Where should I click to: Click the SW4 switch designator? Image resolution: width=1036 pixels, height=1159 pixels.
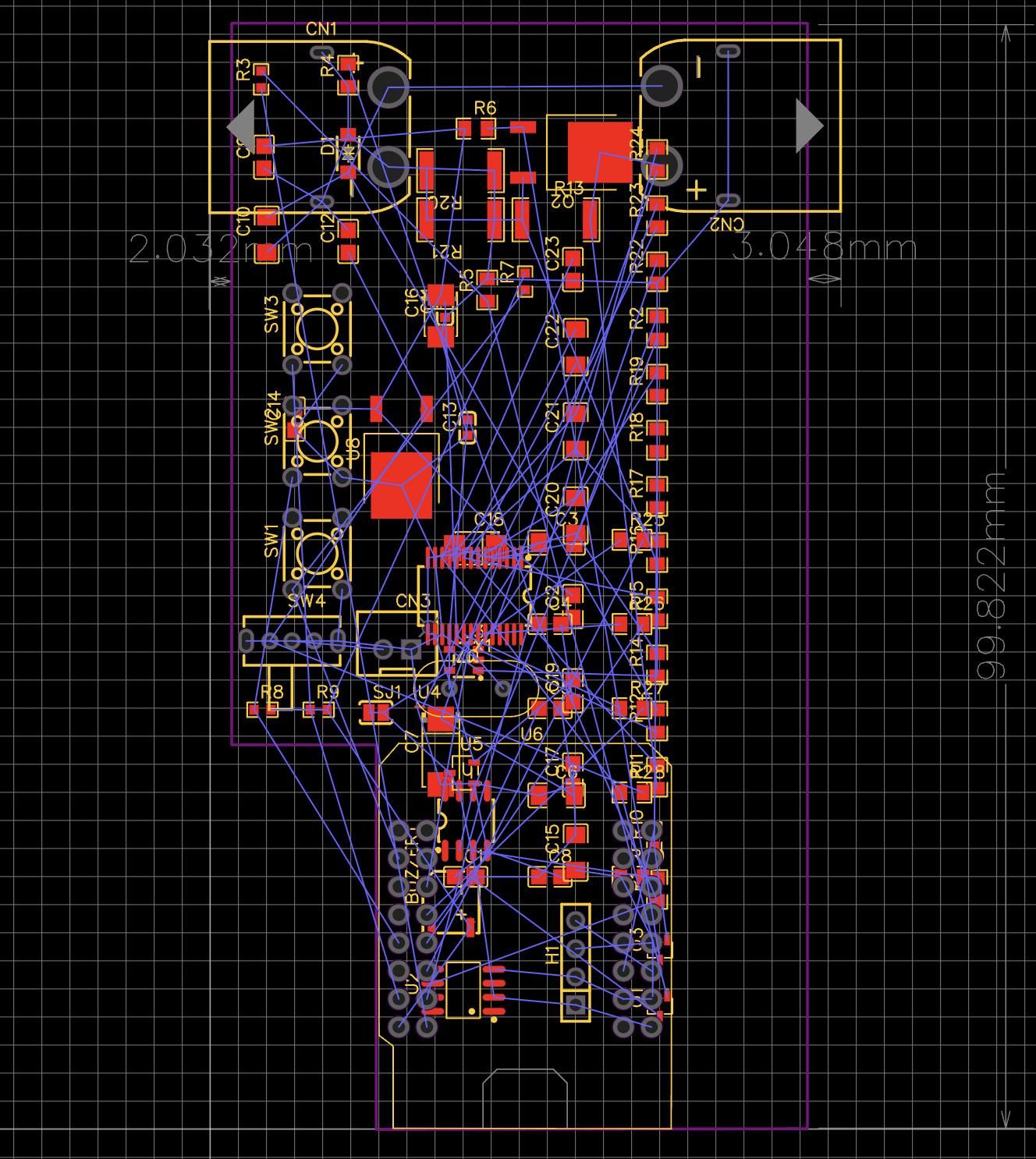[x=306, y=601]
